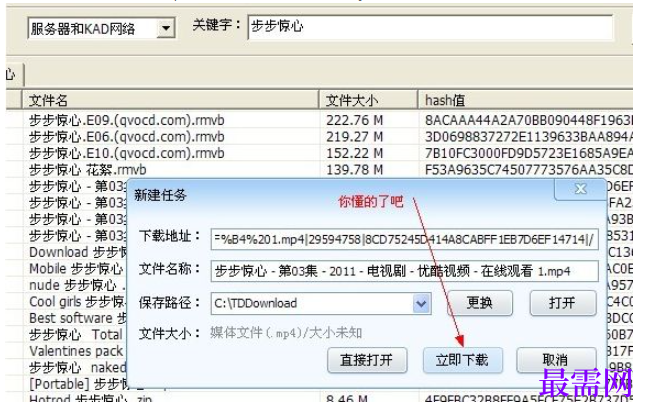Click hash value starting with 7B10FC3000FD

(x=529, y=154)
